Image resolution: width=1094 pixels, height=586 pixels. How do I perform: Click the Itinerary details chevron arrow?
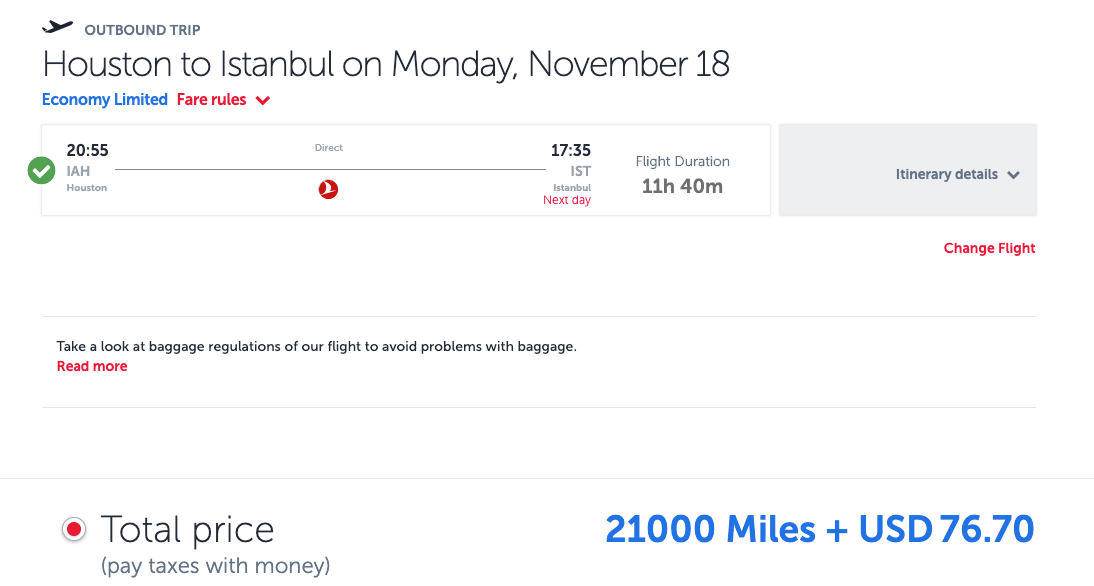pos(1013,175)
